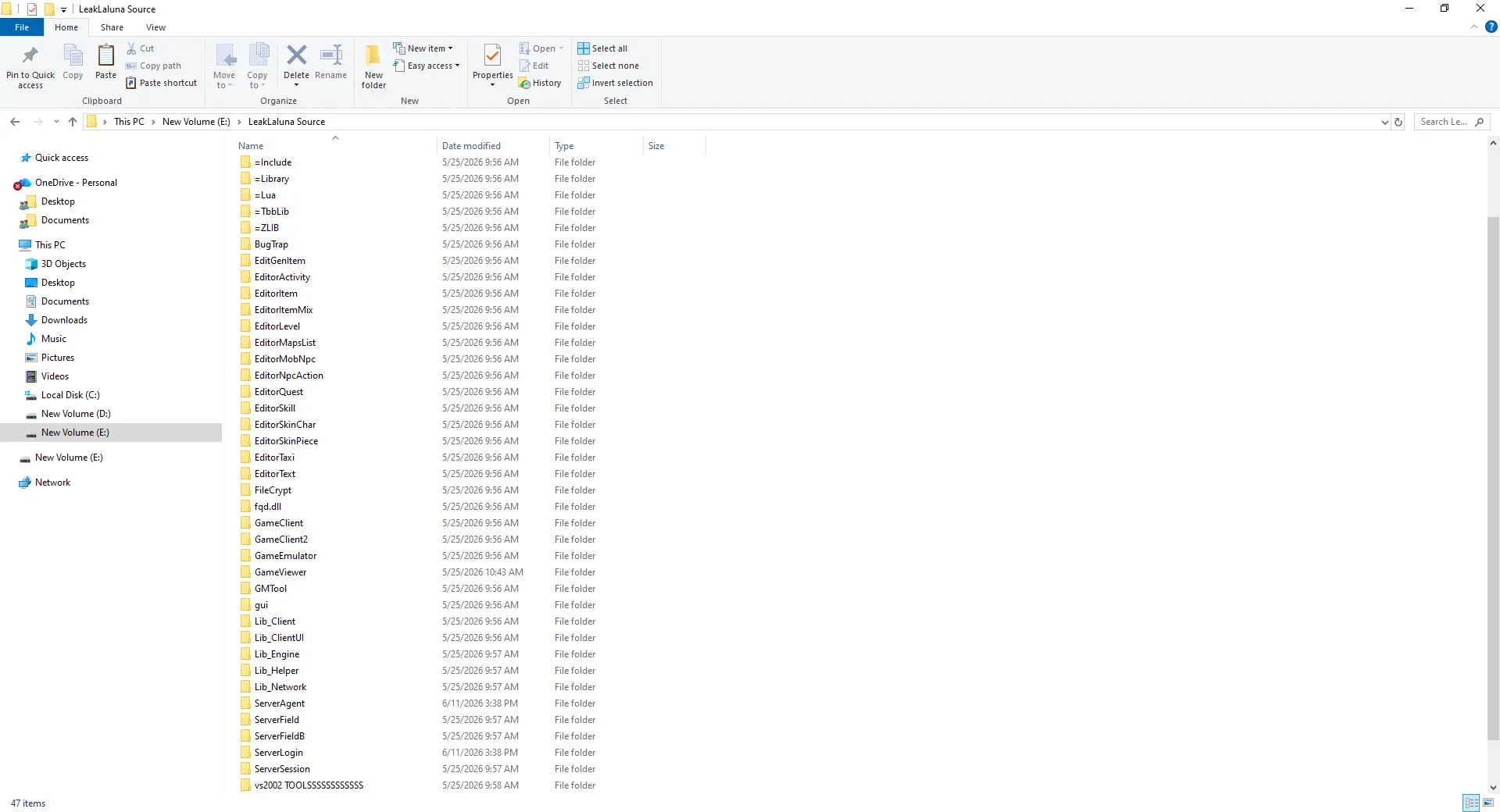1500x812 pixels.
Task: Select the EditorNpcAction folder
Action: pos(289,376)
